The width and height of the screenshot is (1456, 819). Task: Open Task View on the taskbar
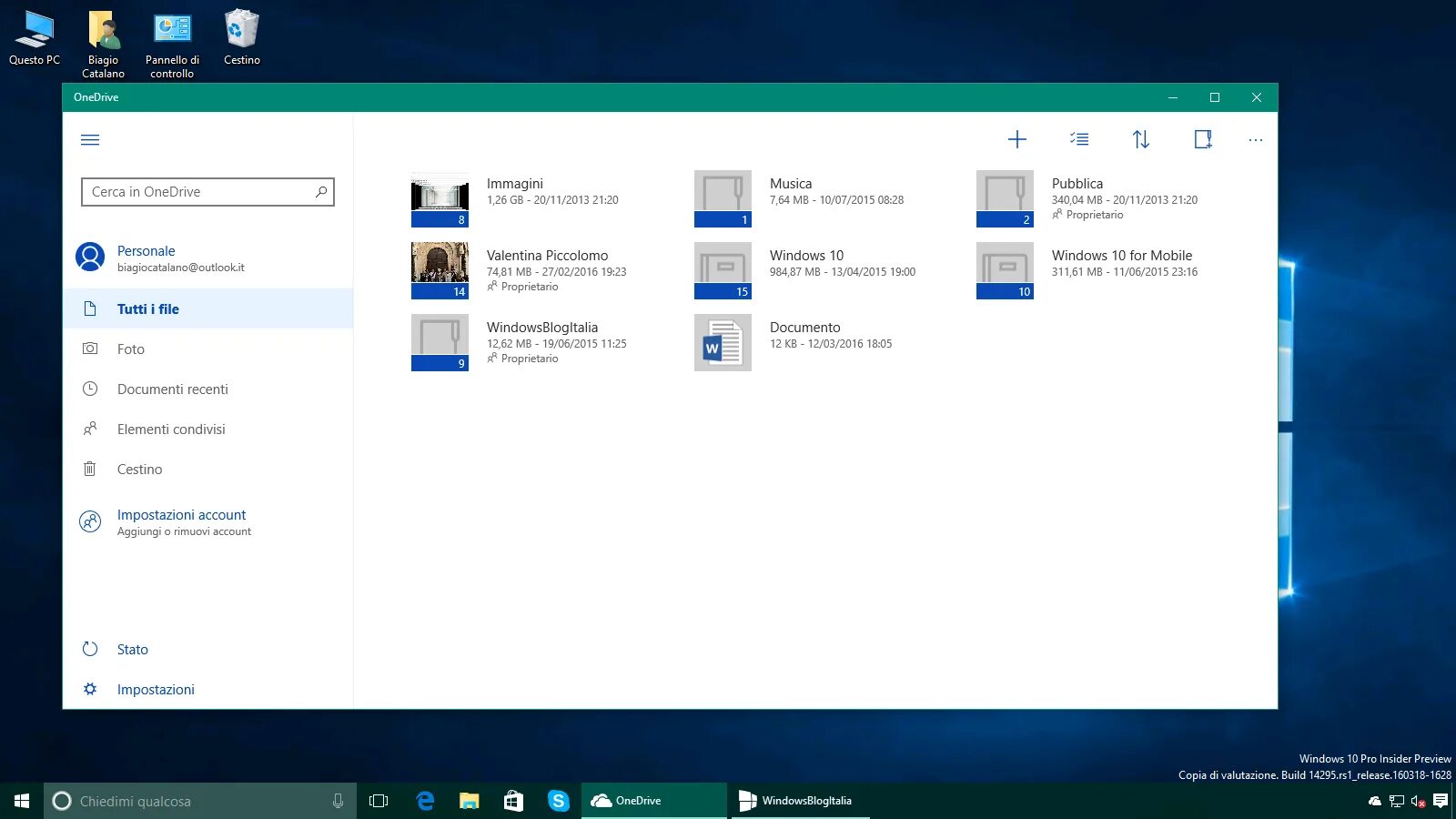tap(379, 801)
